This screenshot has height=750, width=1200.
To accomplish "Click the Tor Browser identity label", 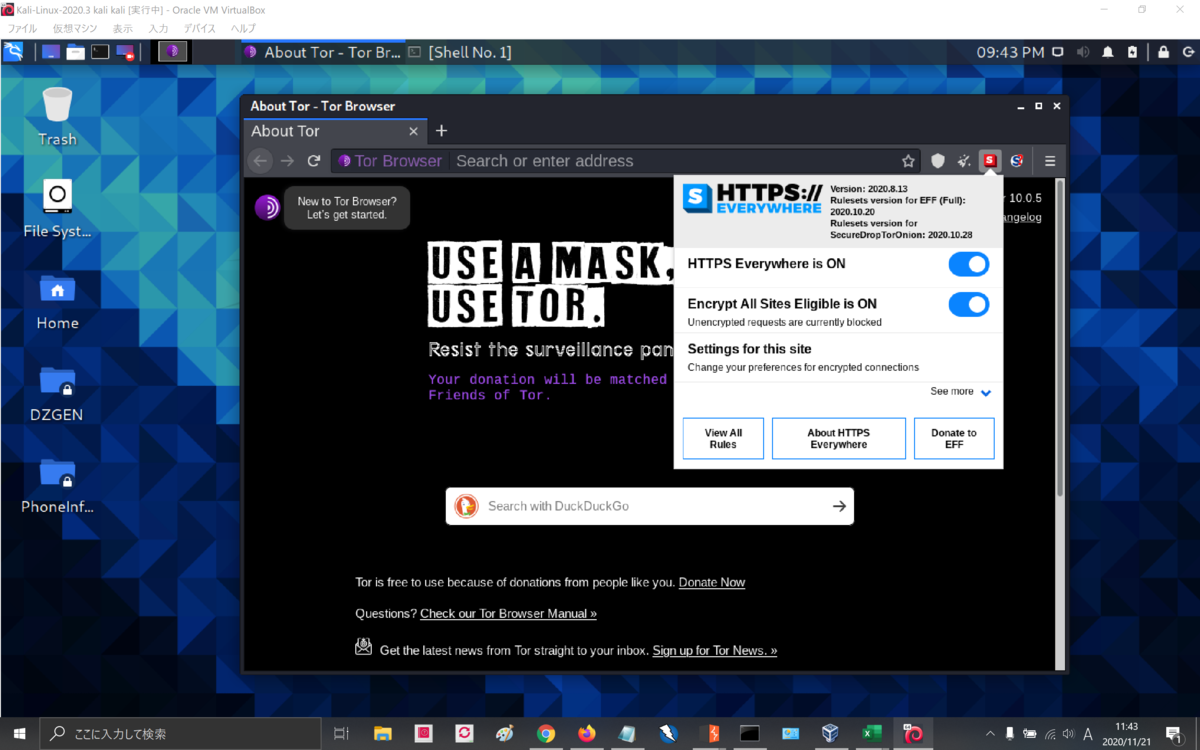I will (x=391, y=160).
